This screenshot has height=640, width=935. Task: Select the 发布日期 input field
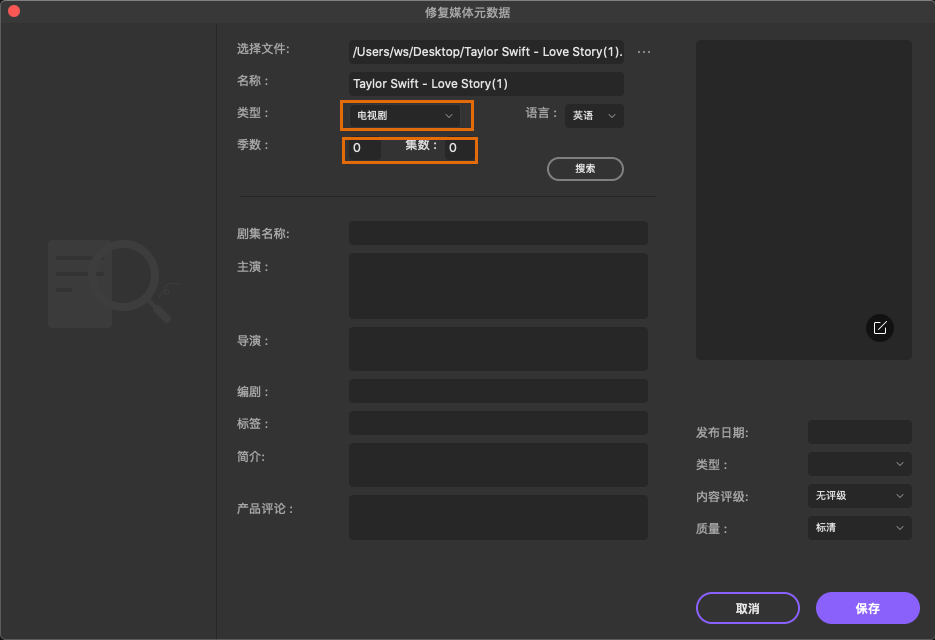(x=859, y=432)
